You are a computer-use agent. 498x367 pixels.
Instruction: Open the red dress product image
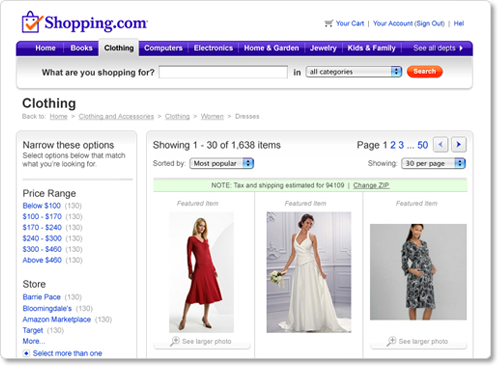click(x=201, y=272)
